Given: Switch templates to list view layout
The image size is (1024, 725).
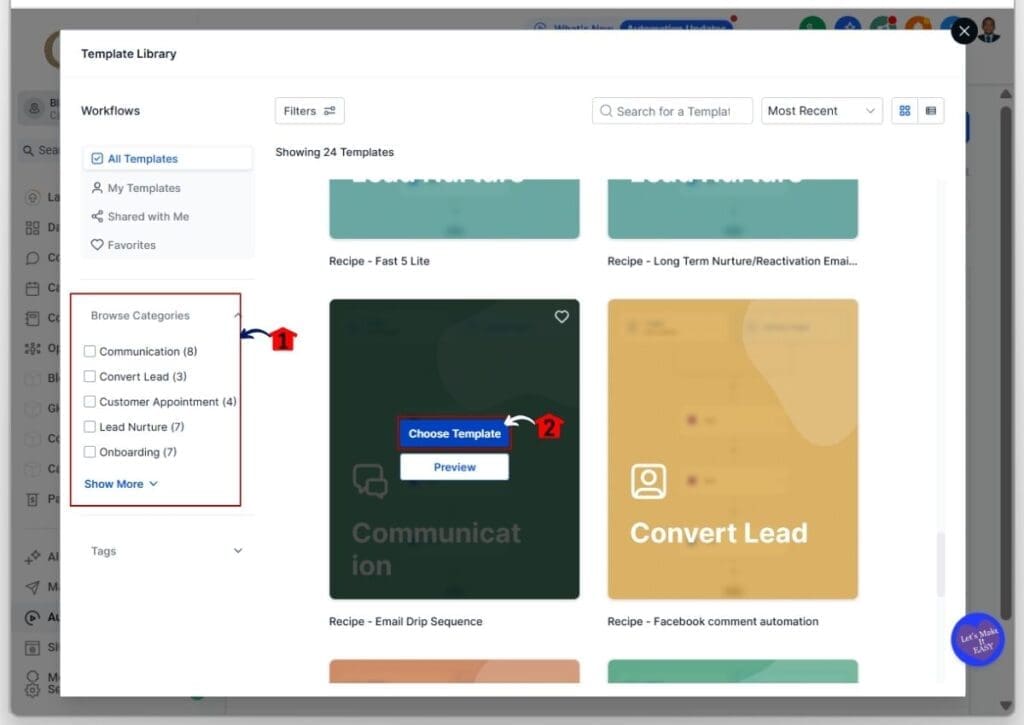Looking at the screenshot, I should [931, 111].
